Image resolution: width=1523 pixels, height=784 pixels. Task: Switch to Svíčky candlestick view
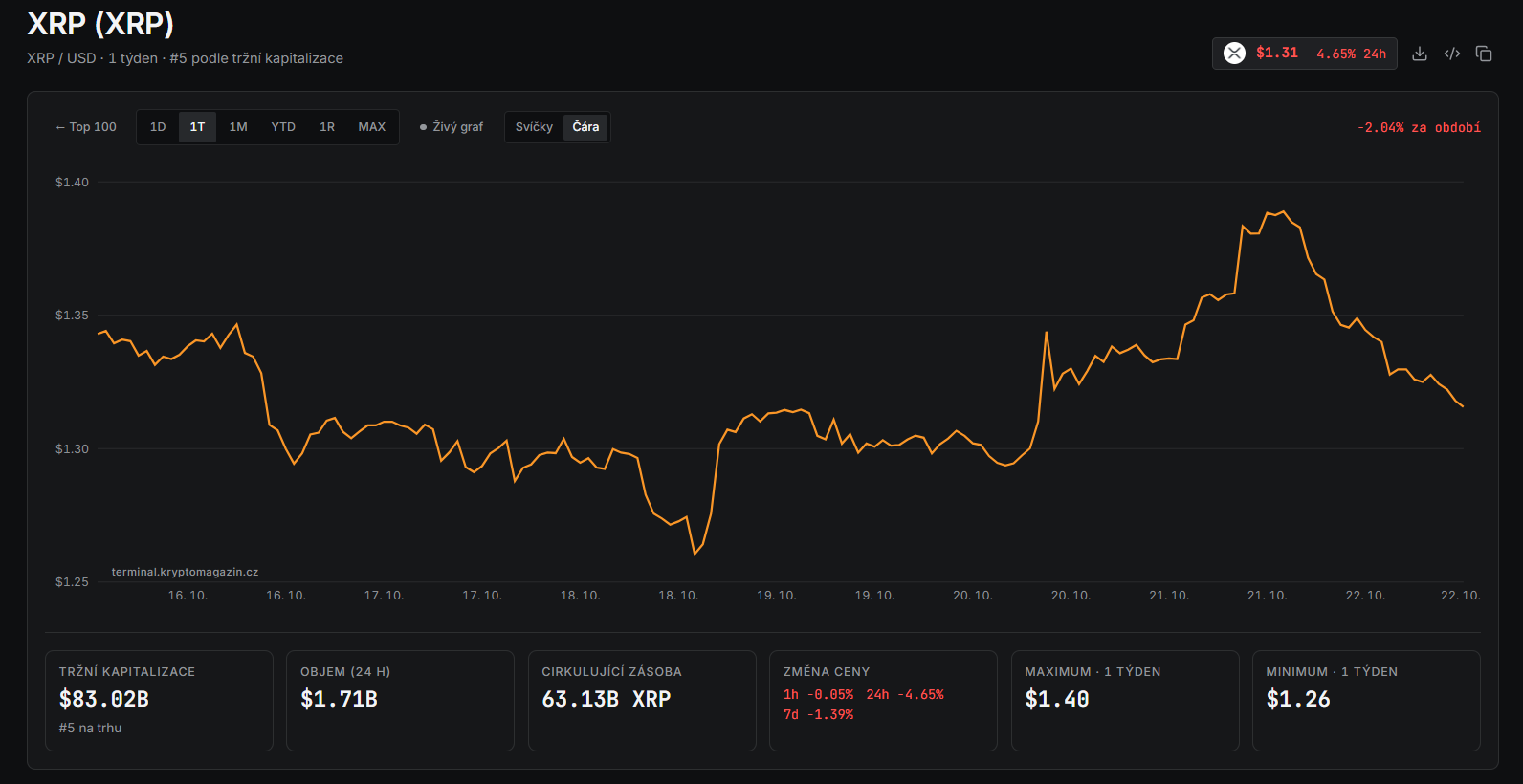point(534,127)
